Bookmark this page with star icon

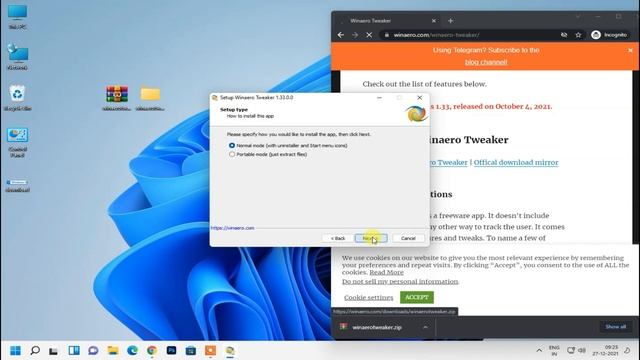click(x=578, y=35)
